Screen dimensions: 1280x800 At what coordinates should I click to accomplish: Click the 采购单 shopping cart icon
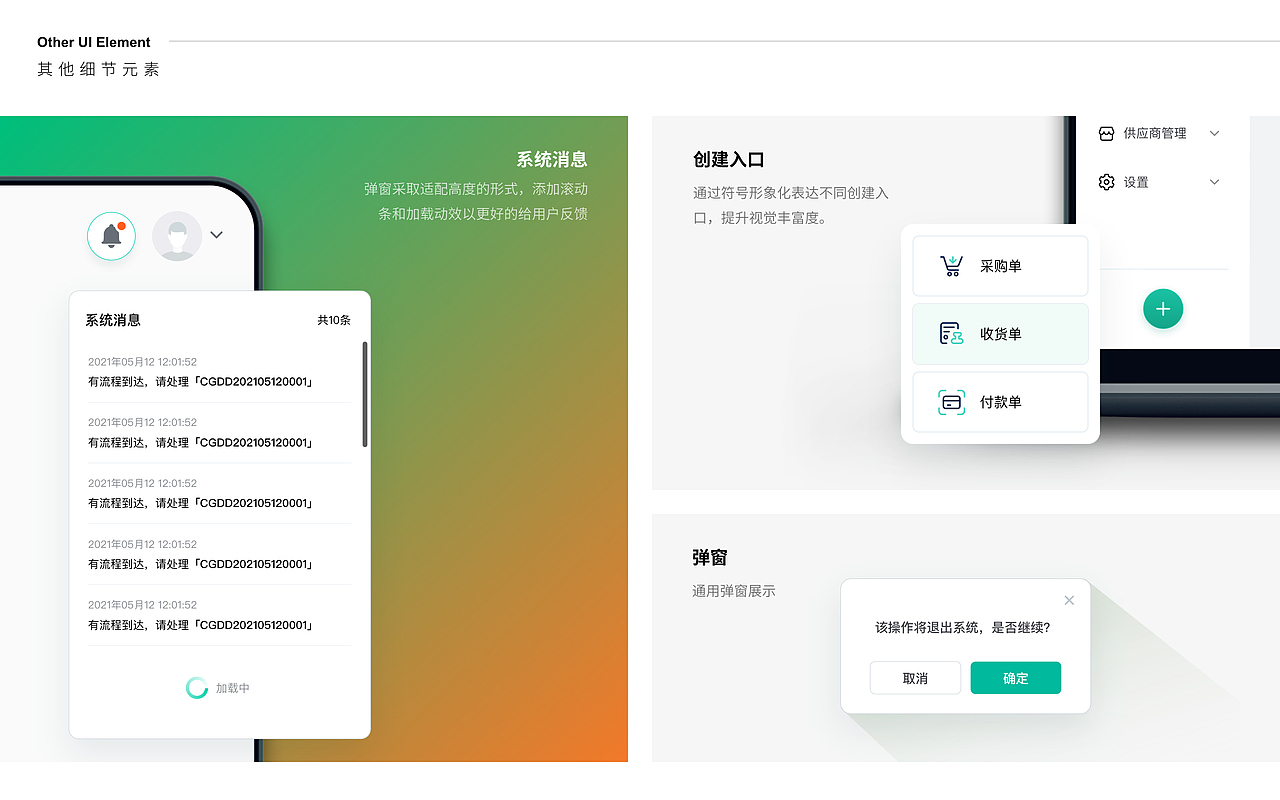pyautogui.click(x=951, y=266)
